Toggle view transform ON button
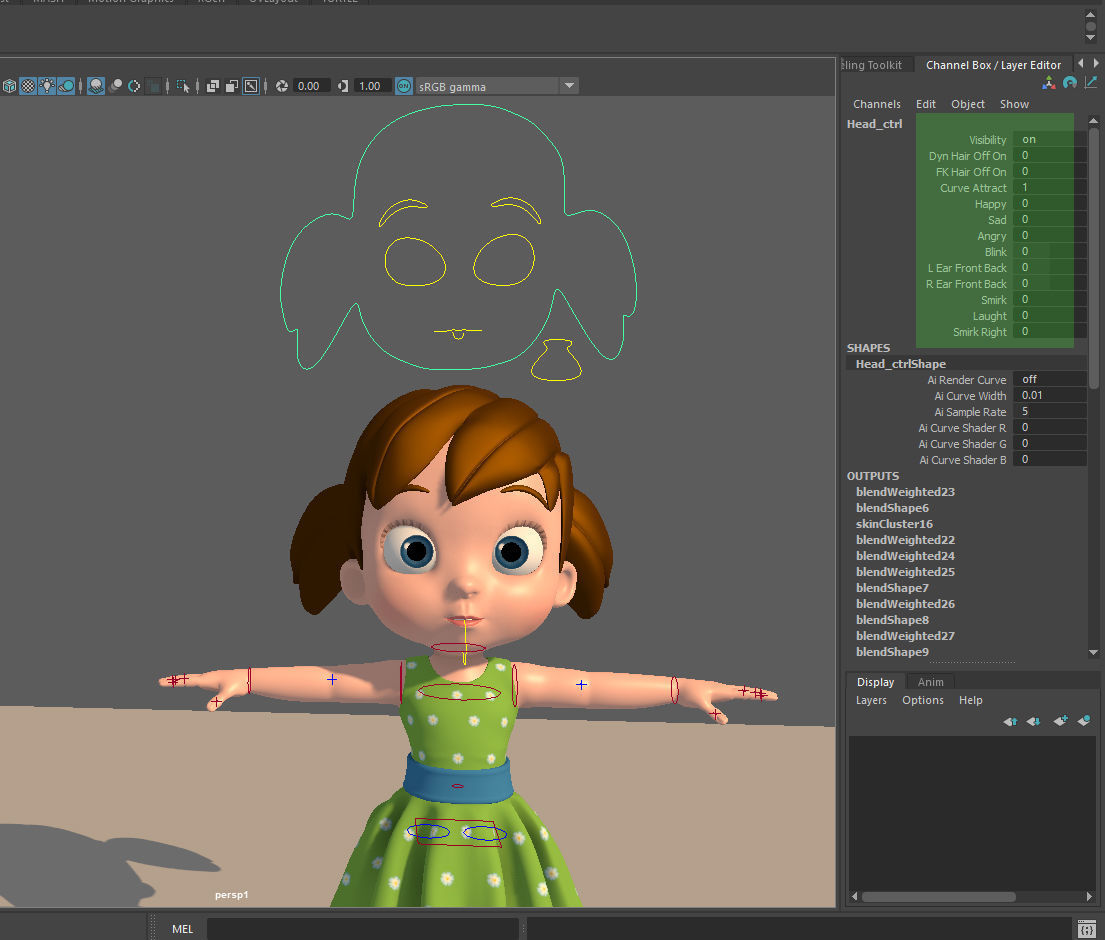This screenshot has width=1105, height=940. pos(404,86)
